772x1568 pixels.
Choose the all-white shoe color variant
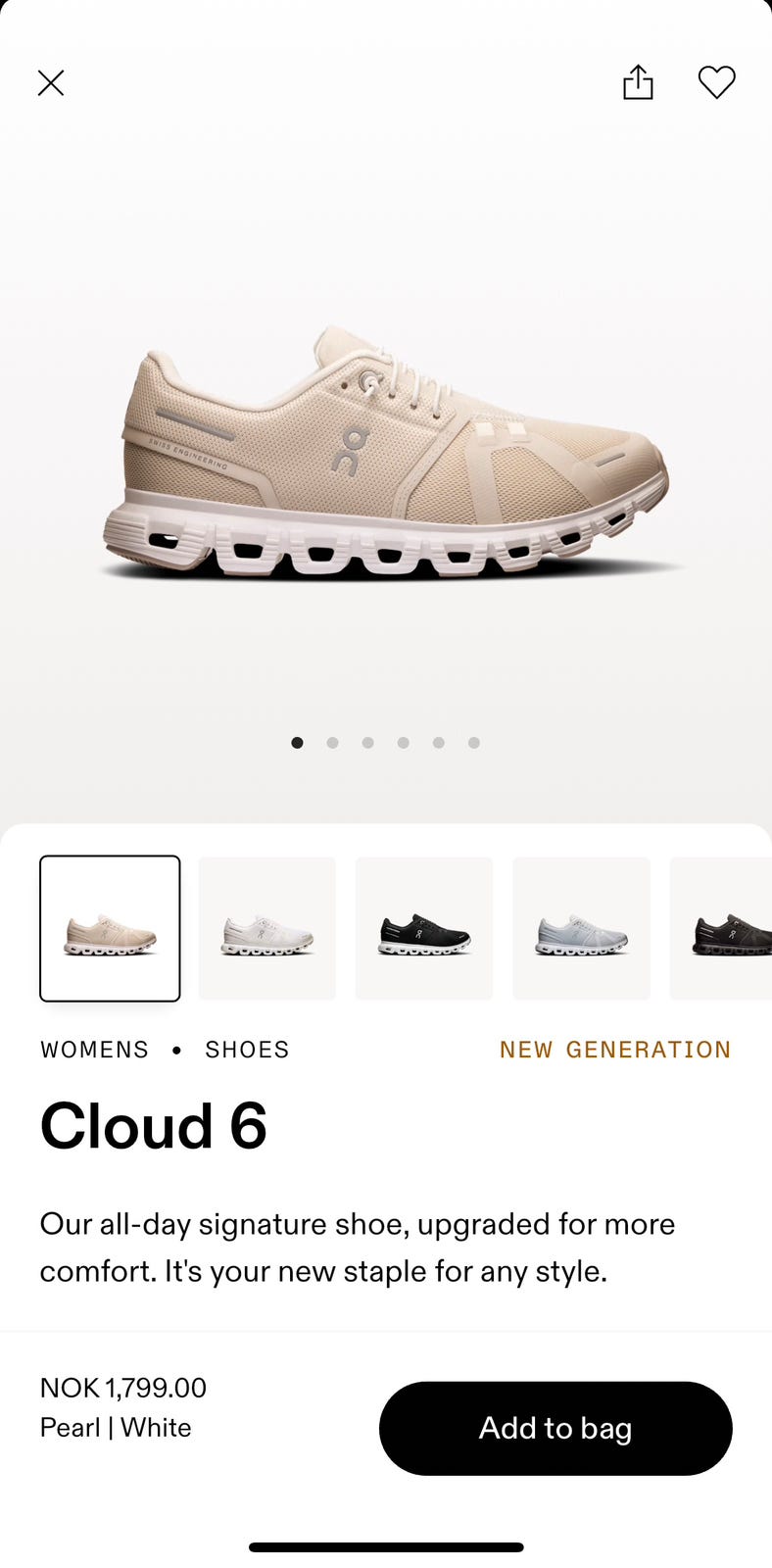click(x=267, y=928)
